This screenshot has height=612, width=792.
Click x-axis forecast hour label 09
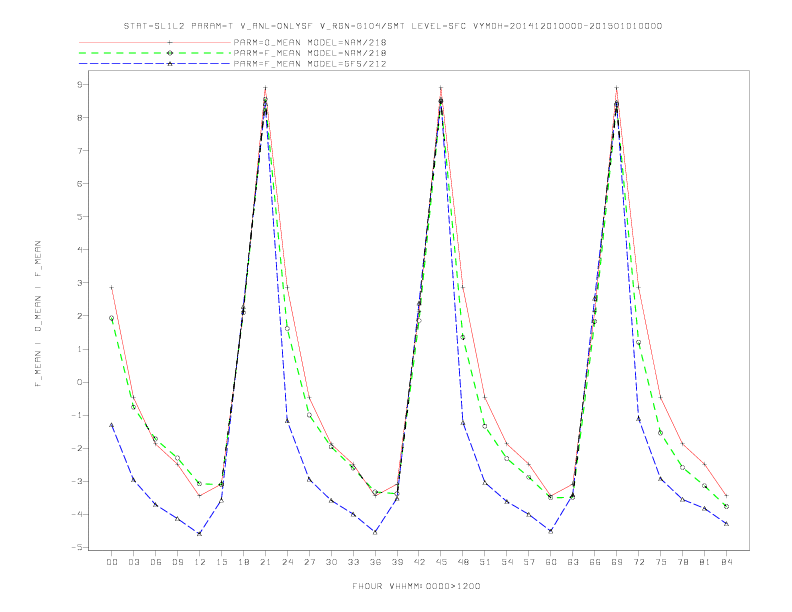[177, 562]
